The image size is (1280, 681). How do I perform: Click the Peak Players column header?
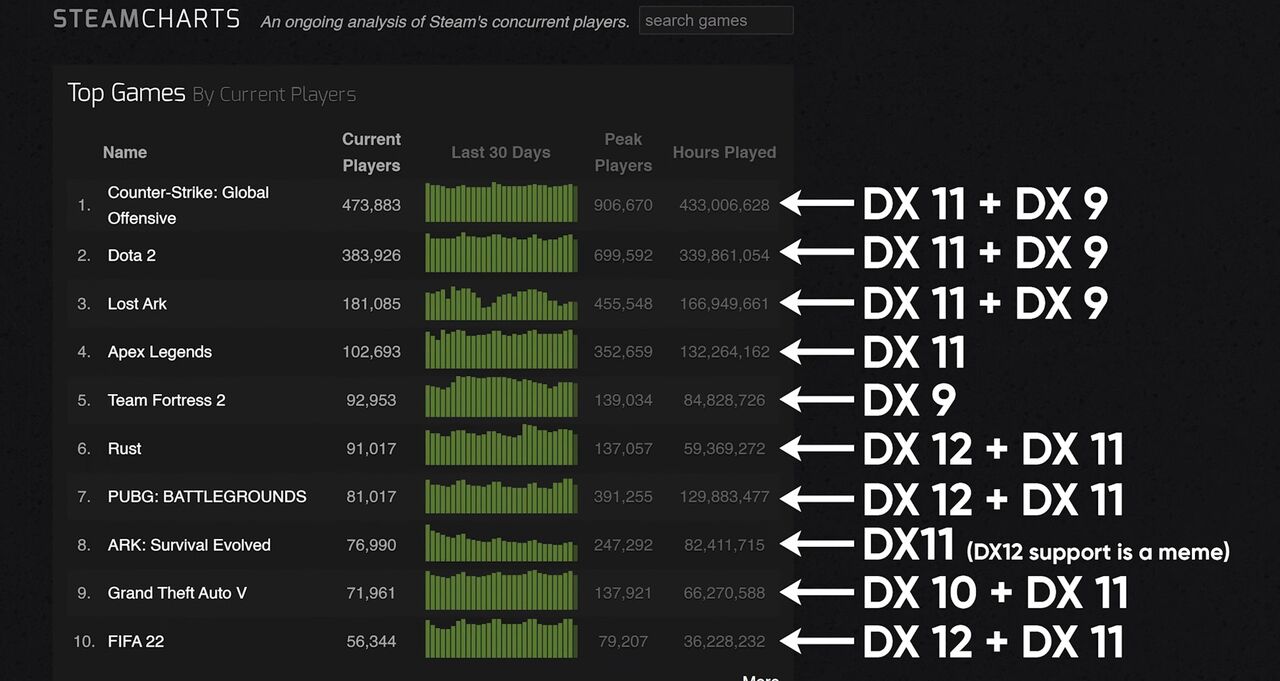(623, 152)
